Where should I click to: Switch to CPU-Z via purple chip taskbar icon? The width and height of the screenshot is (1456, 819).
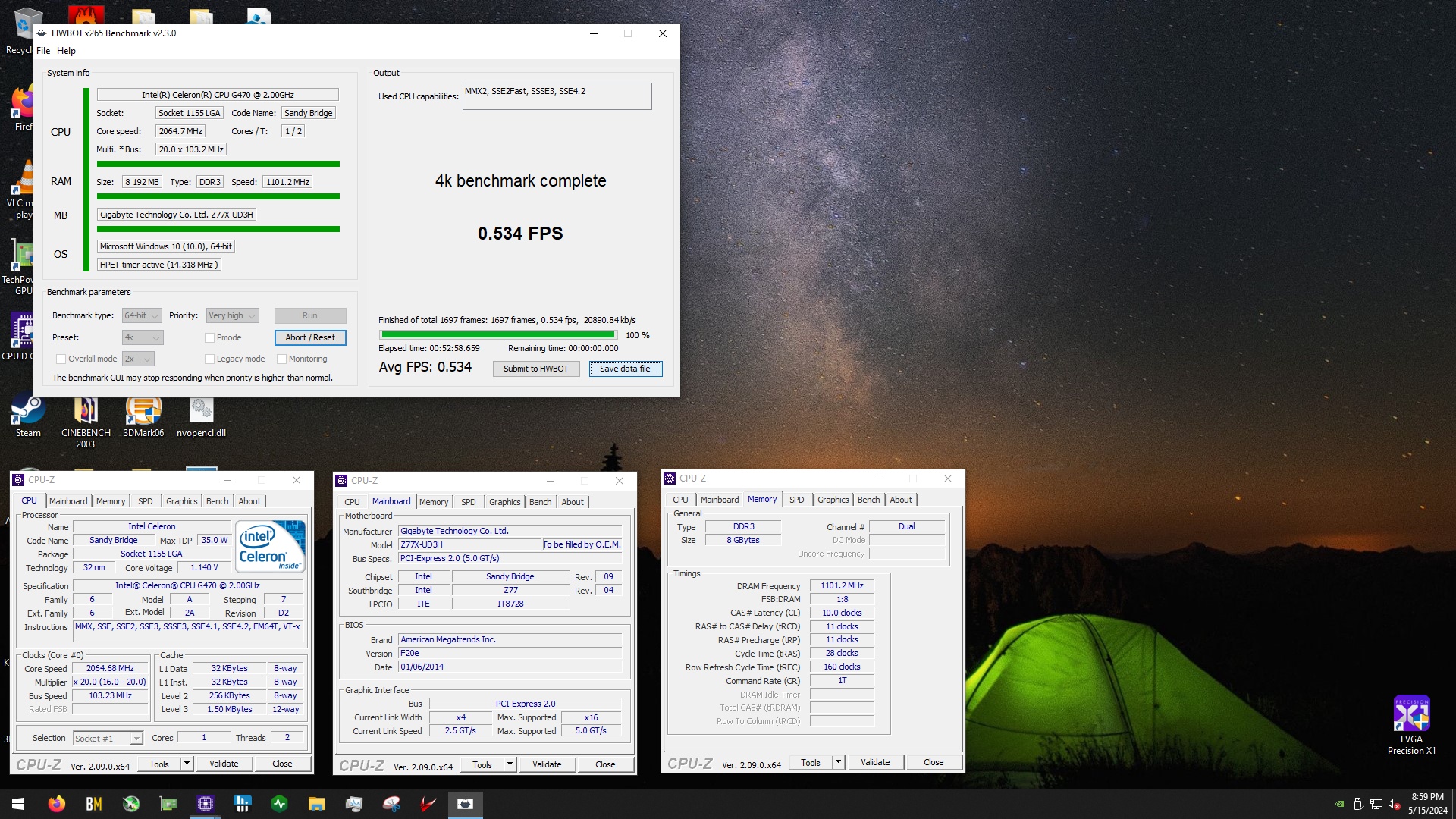pos(205,804)
